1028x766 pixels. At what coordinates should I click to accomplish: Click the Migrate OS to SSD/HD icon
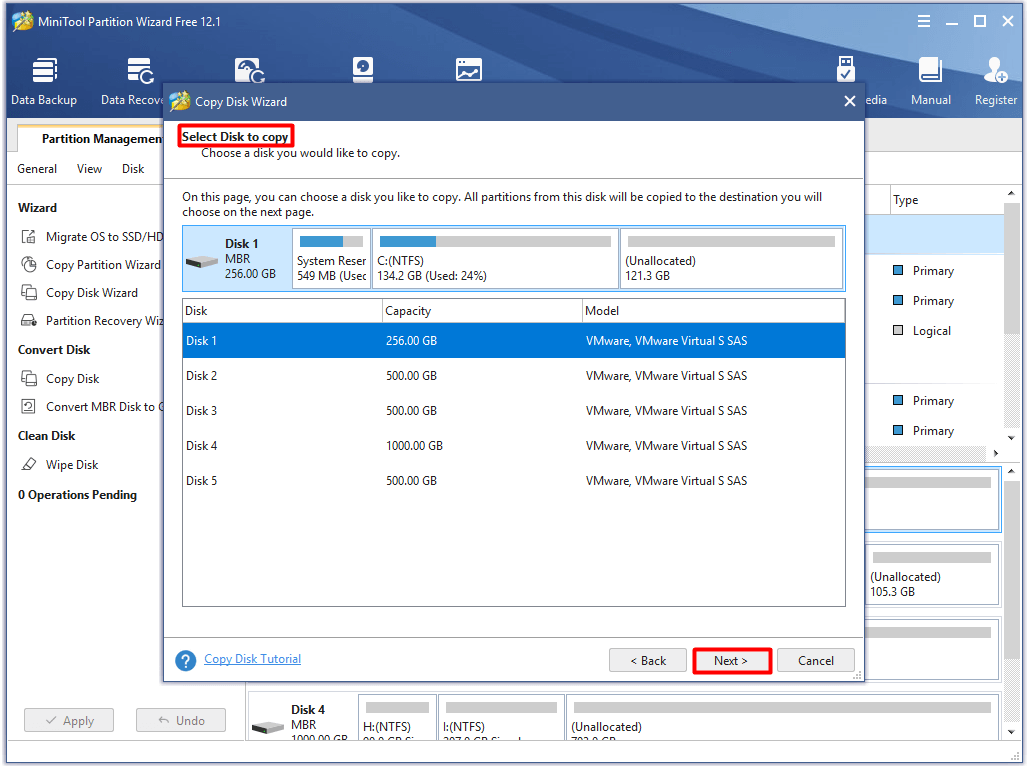(29, 237)
